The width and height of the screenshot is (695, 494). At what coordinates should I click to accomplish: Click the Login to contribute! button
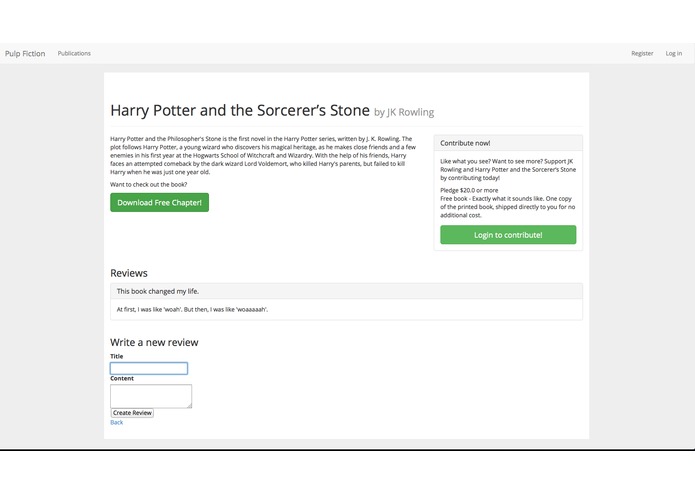click(x=508, y=235)
